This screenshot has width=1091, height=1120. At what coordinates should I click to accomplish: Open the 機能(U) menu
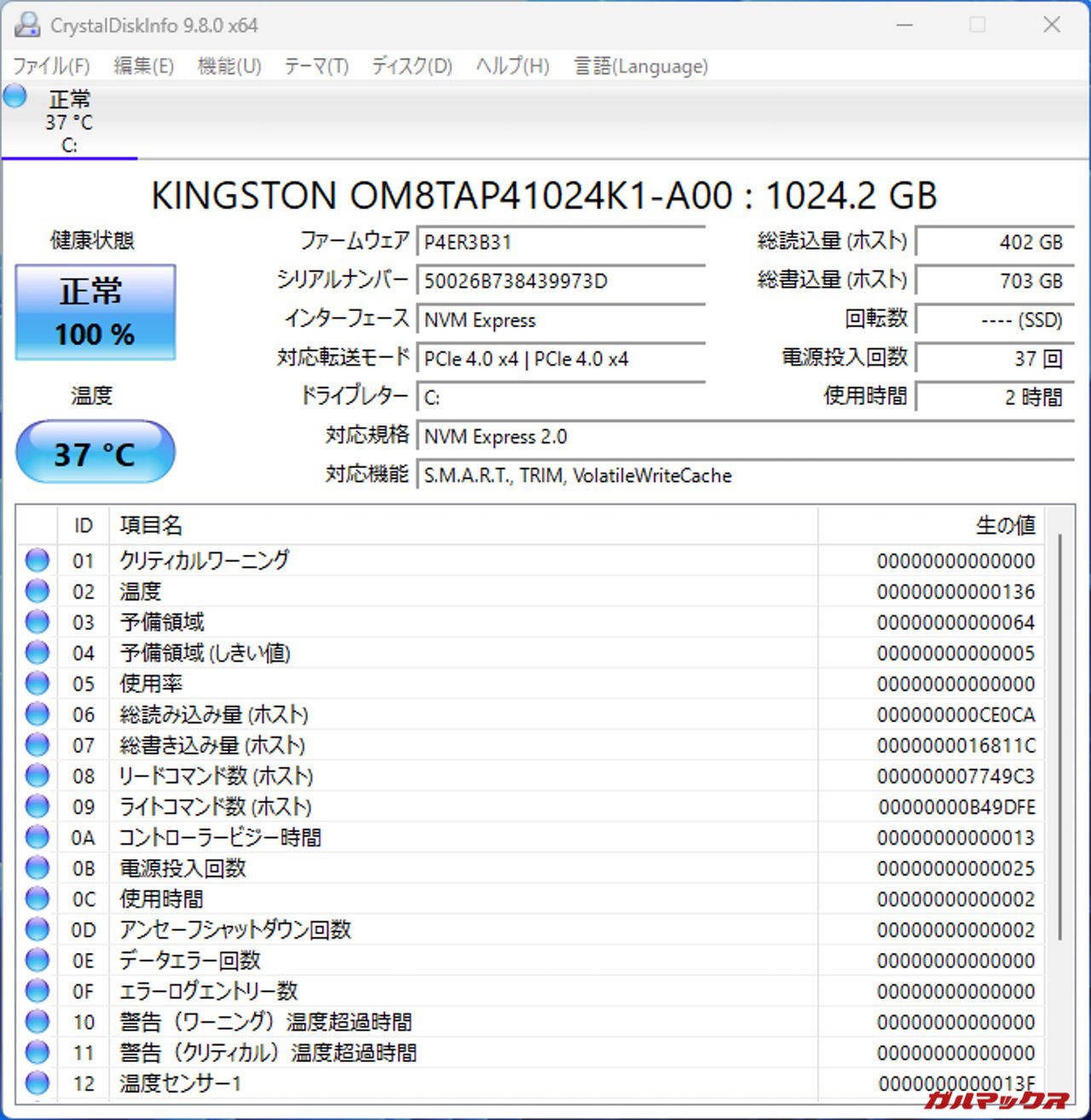(x=228, y=66)
